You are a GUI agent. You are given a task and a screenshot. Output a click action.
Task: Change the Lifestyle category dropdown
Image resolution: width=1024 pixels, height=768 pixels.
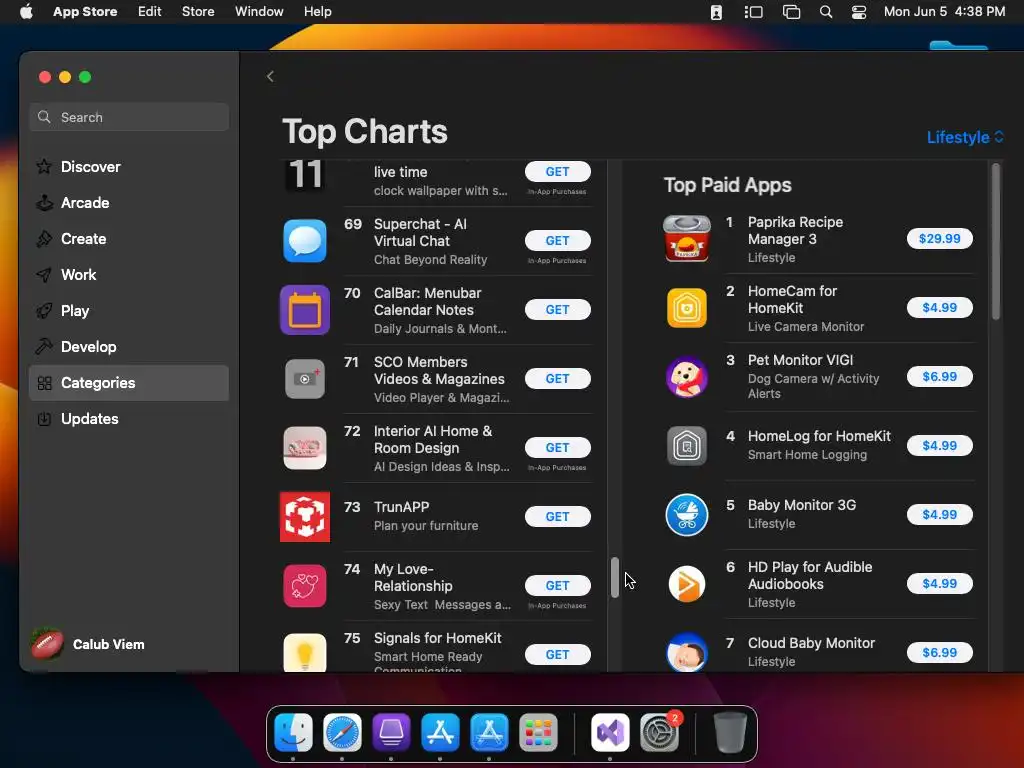click(x=965, y=137)
